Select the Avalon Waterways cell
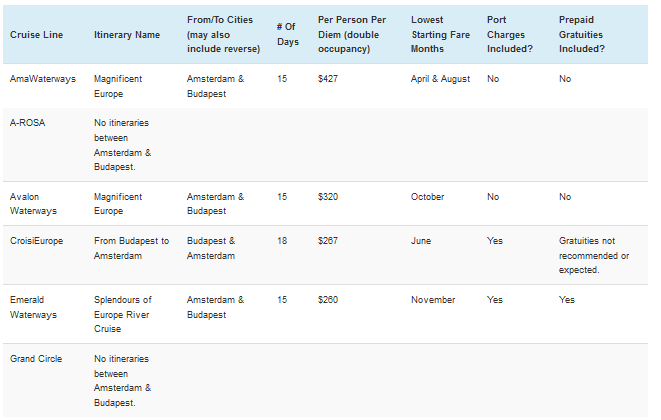Screen dimensions: 661x420 pyautogui.click(x=33, y=204)
